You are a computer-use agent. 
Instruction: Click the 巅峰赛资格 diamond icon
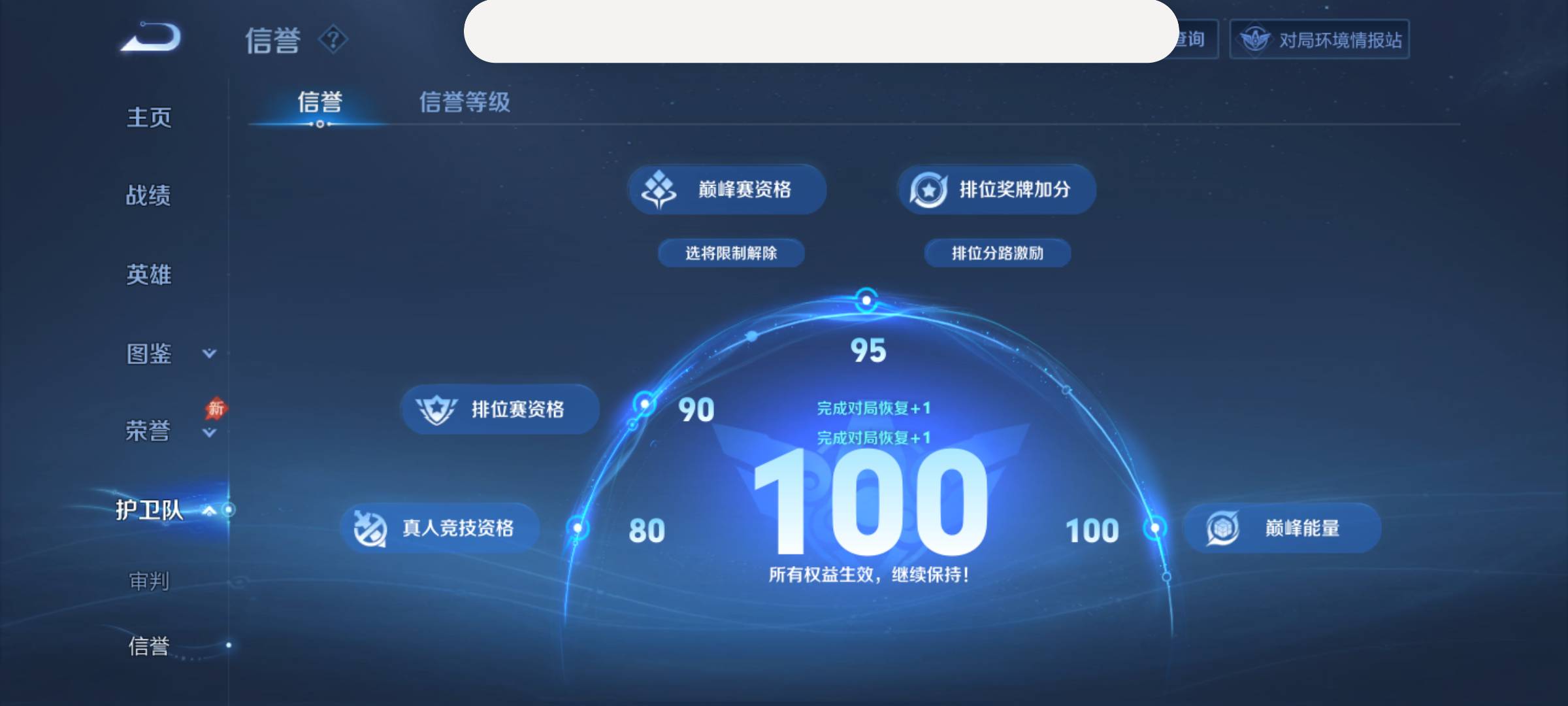click(x=659, y=190)
